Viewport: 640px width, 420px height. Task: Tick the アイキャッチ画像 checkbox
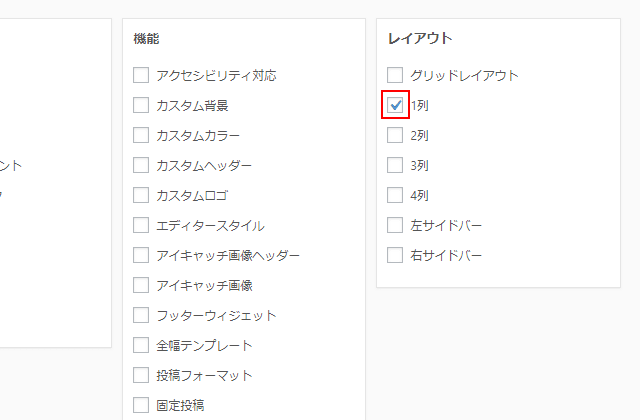click(x=141, y=285)
